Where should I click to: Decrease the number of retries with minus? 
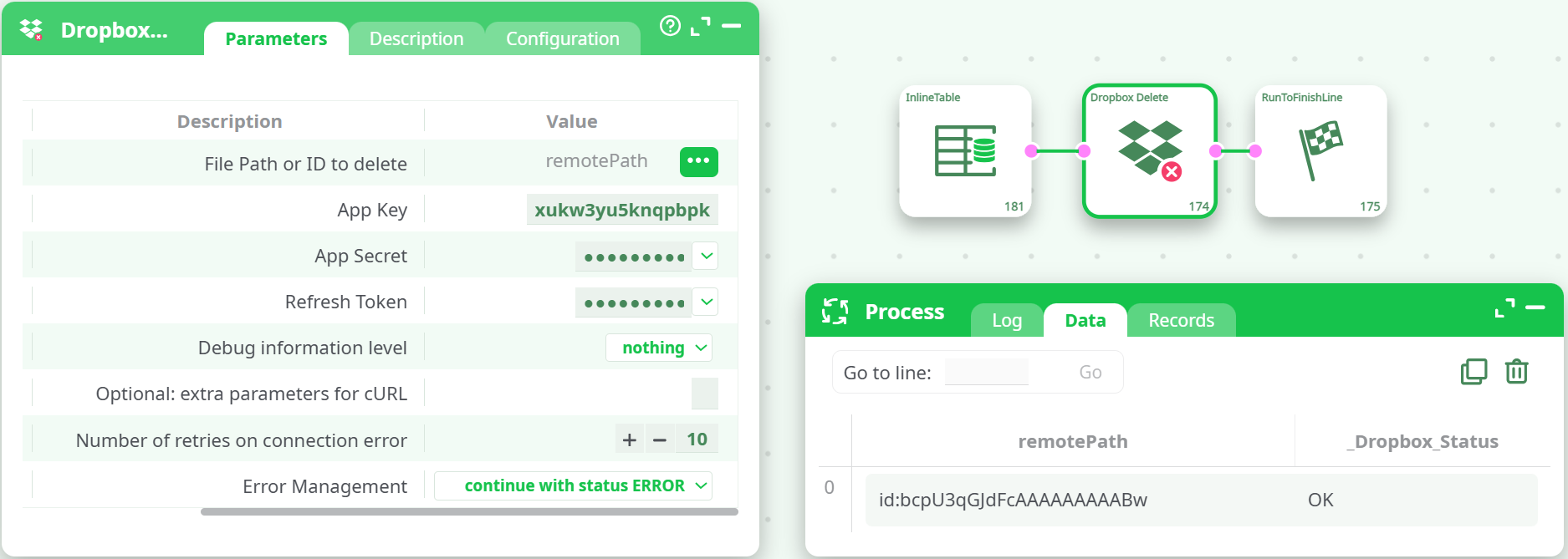[660, 440]
